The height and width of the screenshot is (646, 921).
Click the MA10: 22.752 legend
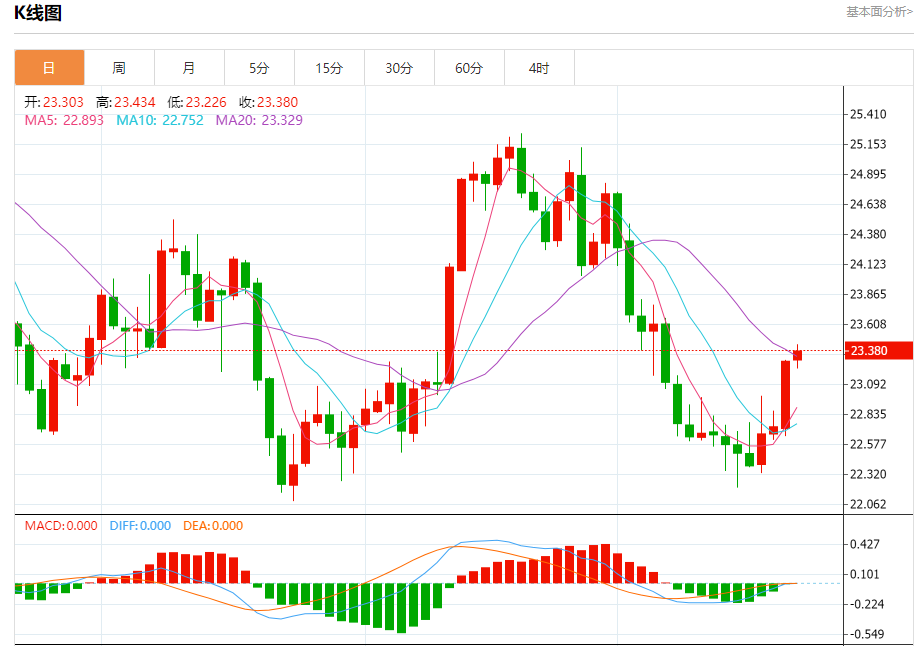[160, 120]
